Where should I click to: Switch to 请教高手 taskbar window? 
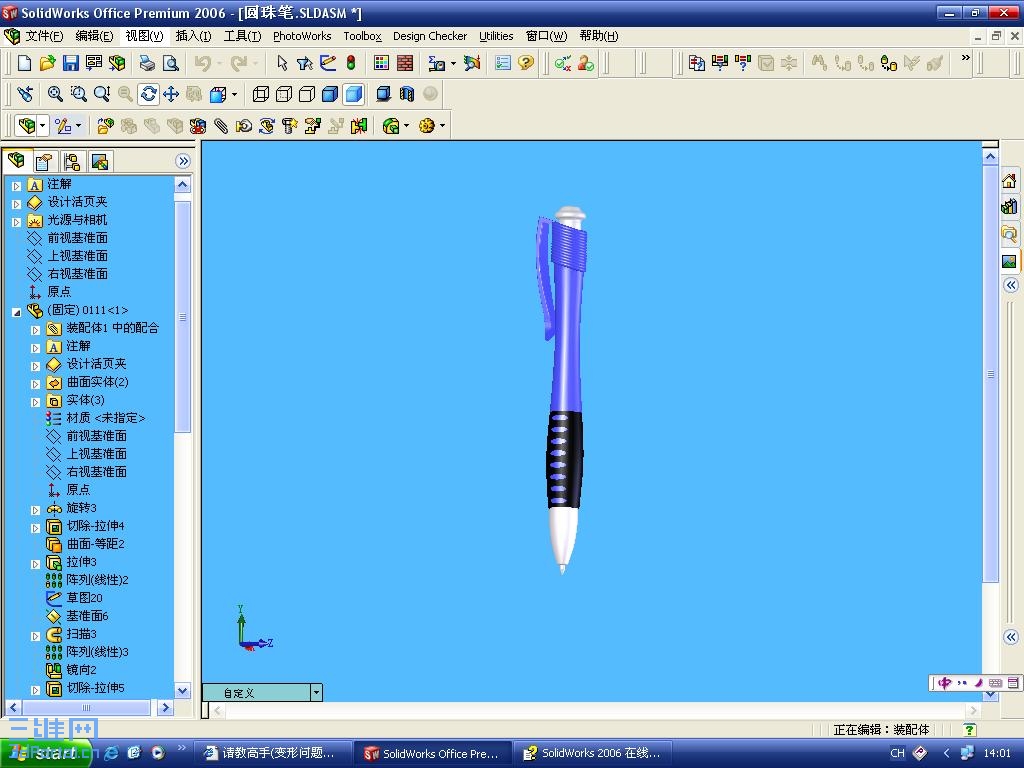[x=272, y=753]
